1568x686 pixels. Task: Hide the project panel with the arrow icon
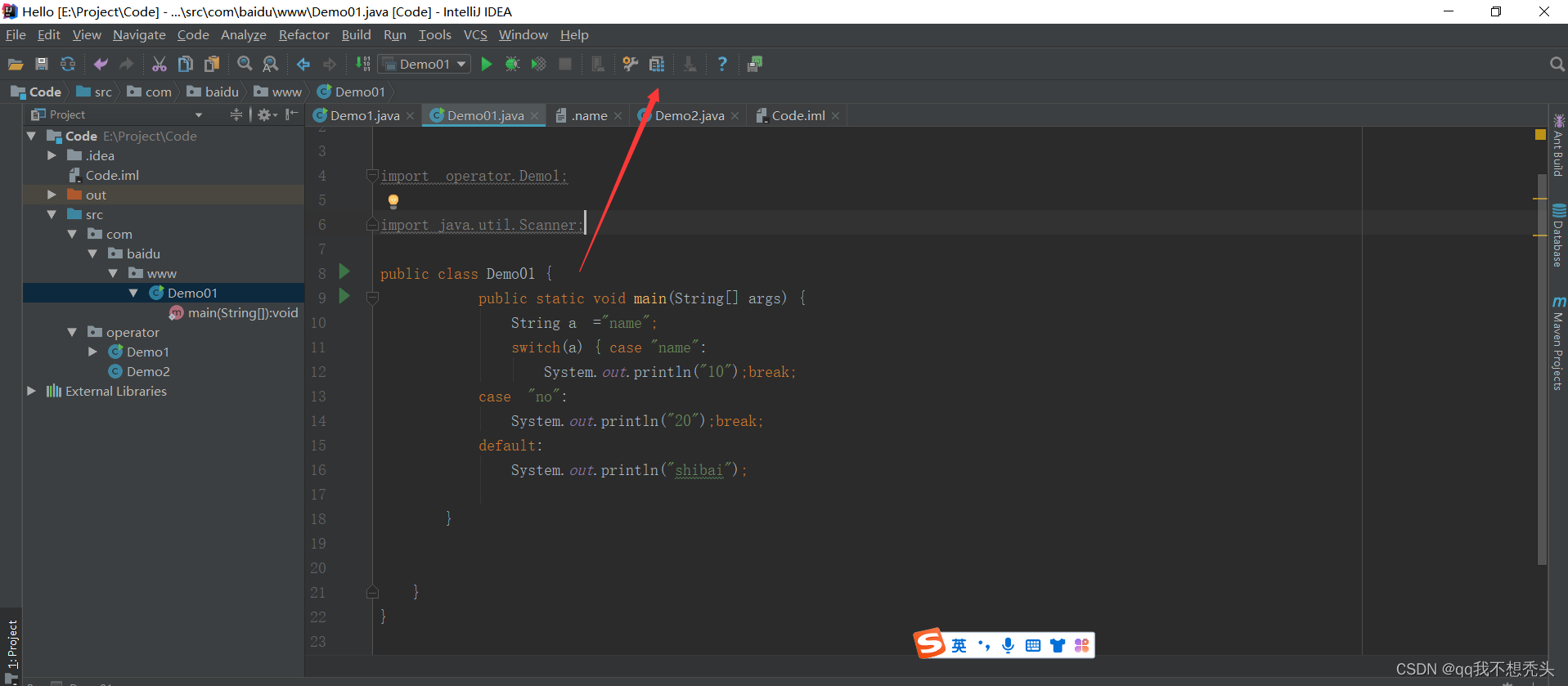[291, 114]
